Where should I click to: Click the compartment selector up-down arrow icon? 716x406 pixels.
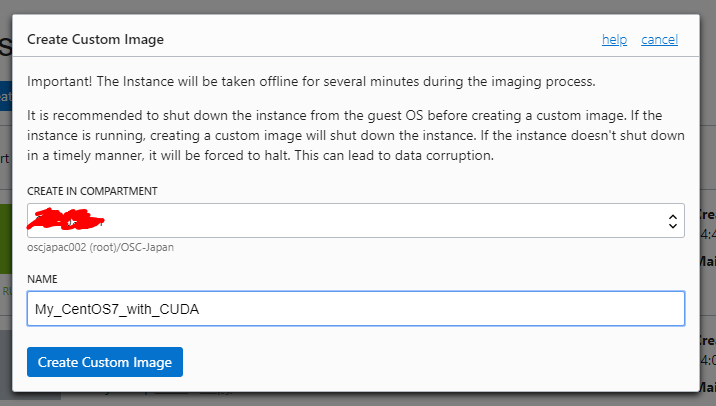pos(672,222)
